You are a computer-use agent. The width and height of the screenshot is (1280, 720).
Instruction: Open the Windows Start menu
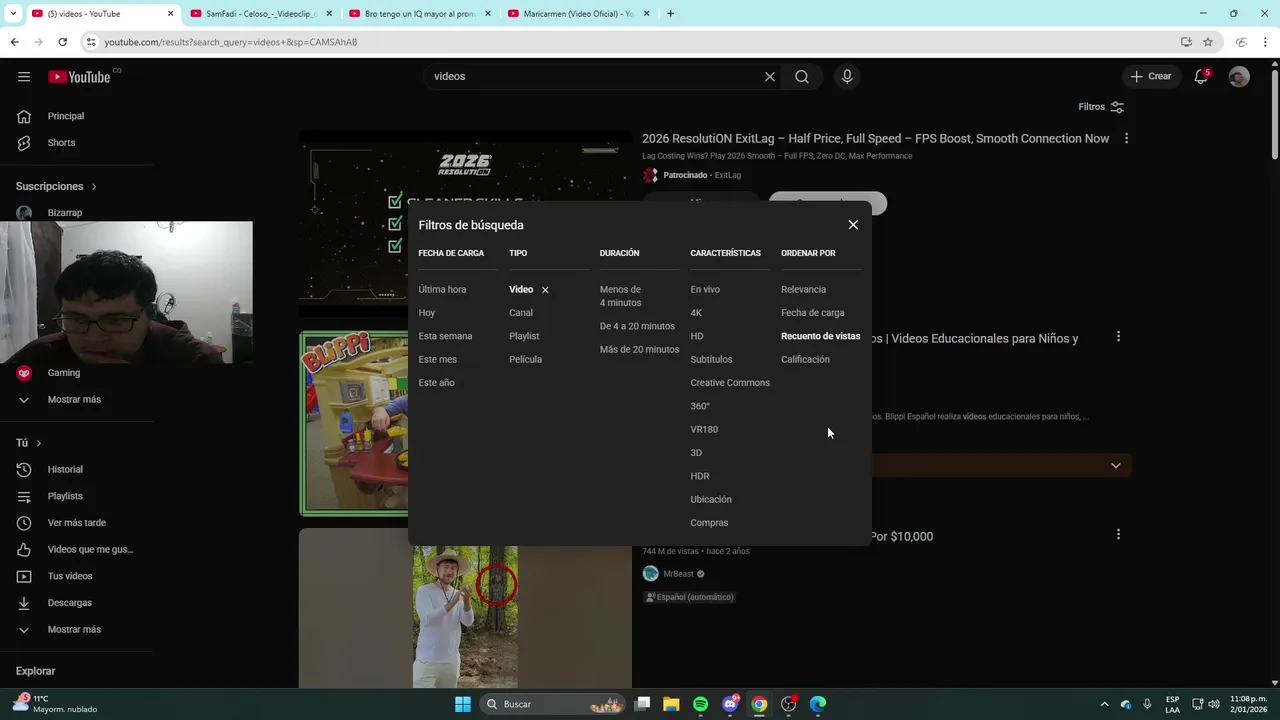click(462, 704)
